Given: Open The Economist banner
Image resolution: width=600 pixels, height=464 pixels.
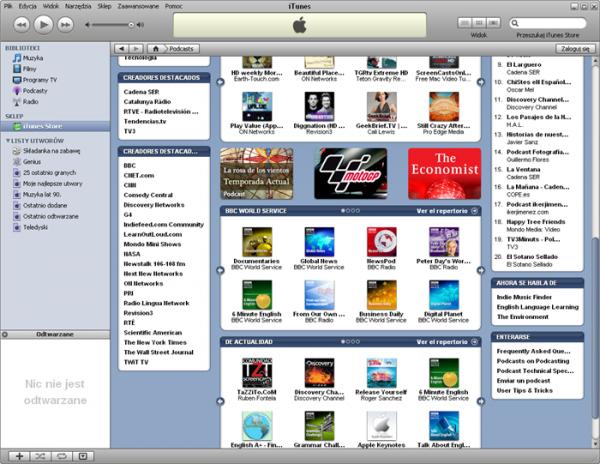Looking at the screenshot, I should coord(444,174).
